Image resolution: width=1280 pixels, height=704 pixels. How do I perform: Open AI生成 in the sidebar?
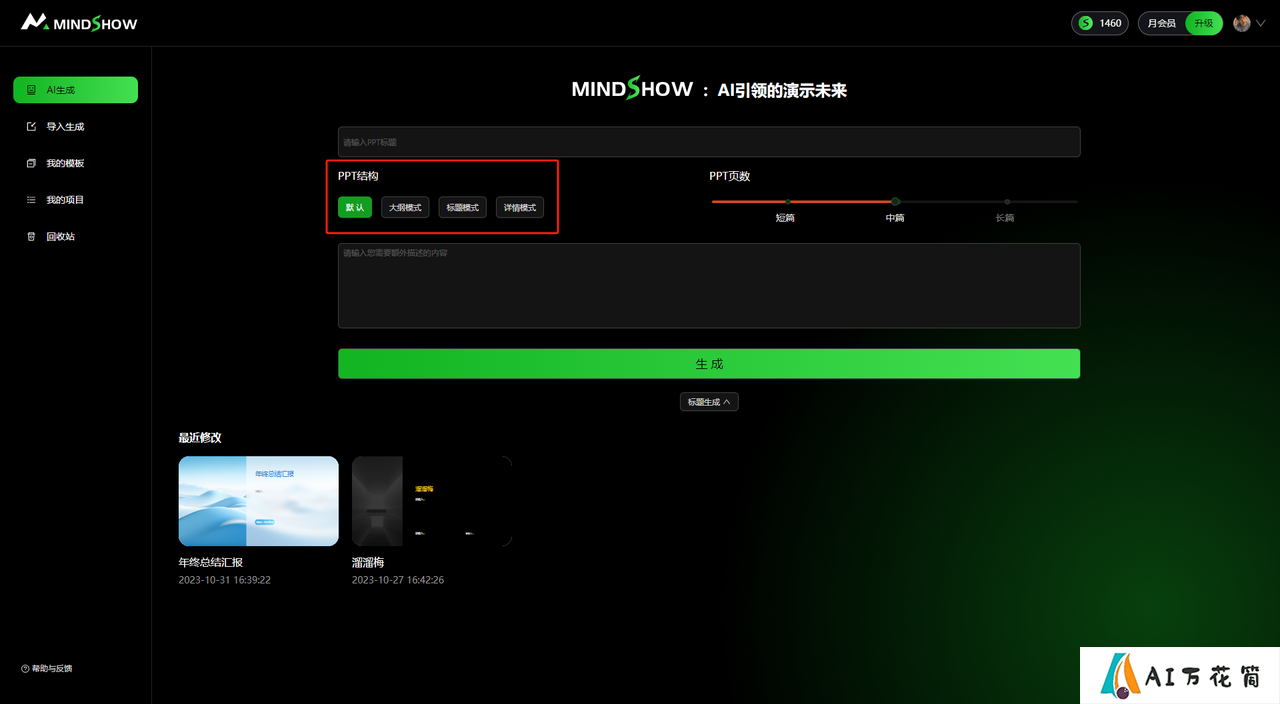75,90
